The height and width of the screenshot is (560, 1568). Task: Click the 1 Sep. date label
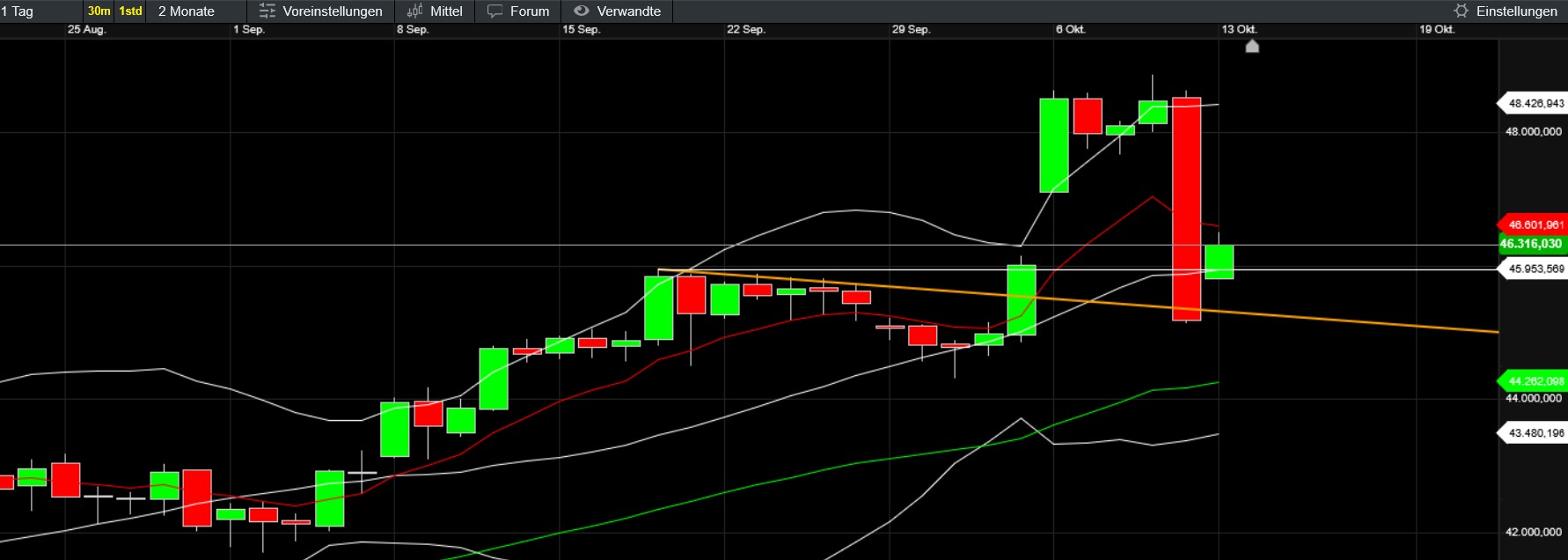pos(249,29)
